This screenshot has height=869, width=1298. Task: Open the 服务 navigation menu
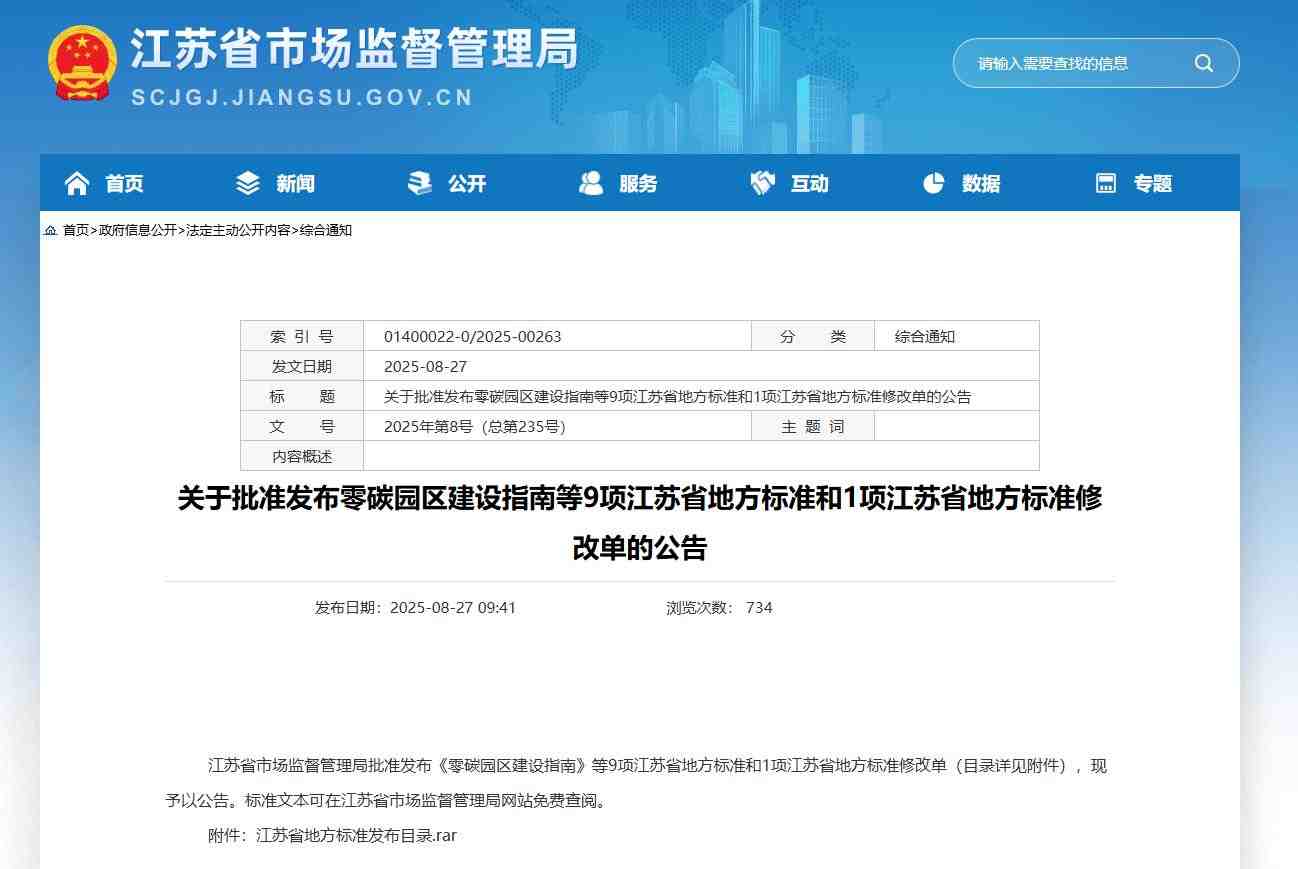click(x=638, y=183)
